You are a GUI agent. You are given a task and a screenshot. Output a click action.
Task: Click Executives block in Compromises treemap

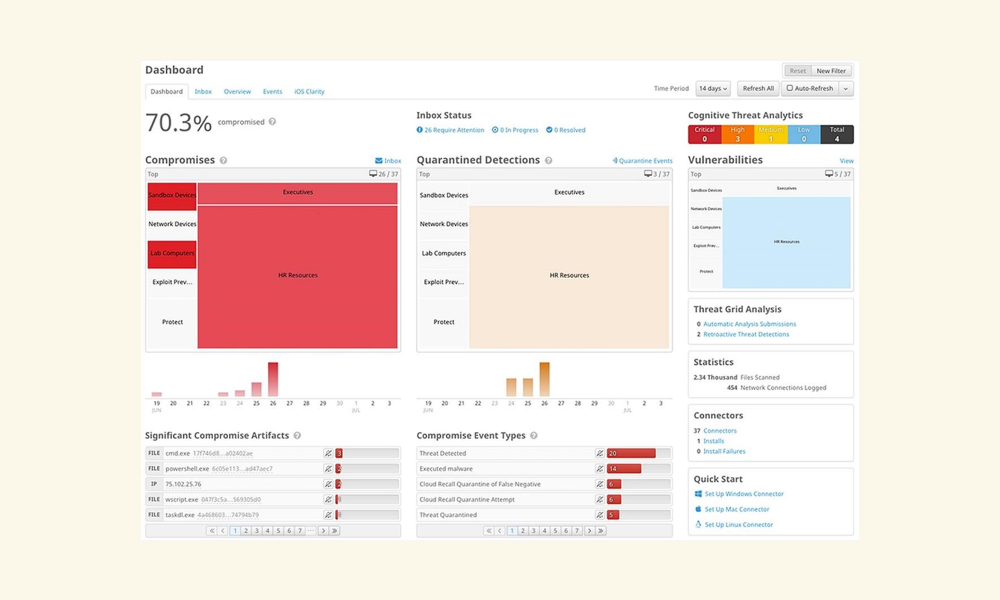[298, 193]
